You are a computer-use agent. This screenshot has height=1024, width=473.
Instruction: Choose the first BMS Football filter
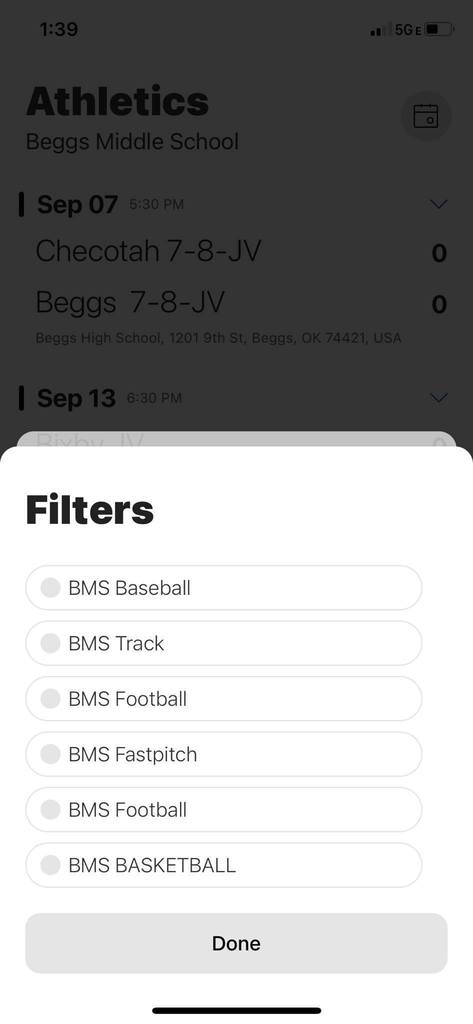coord(224,699)
